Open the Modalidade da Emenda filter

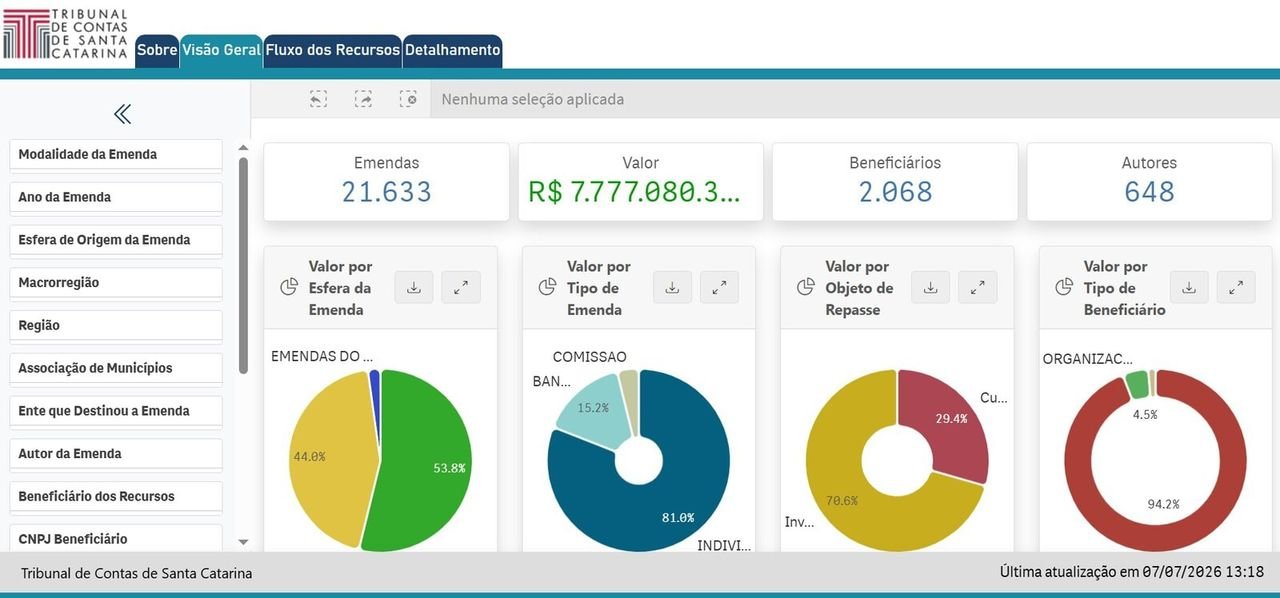pos(116,155)
